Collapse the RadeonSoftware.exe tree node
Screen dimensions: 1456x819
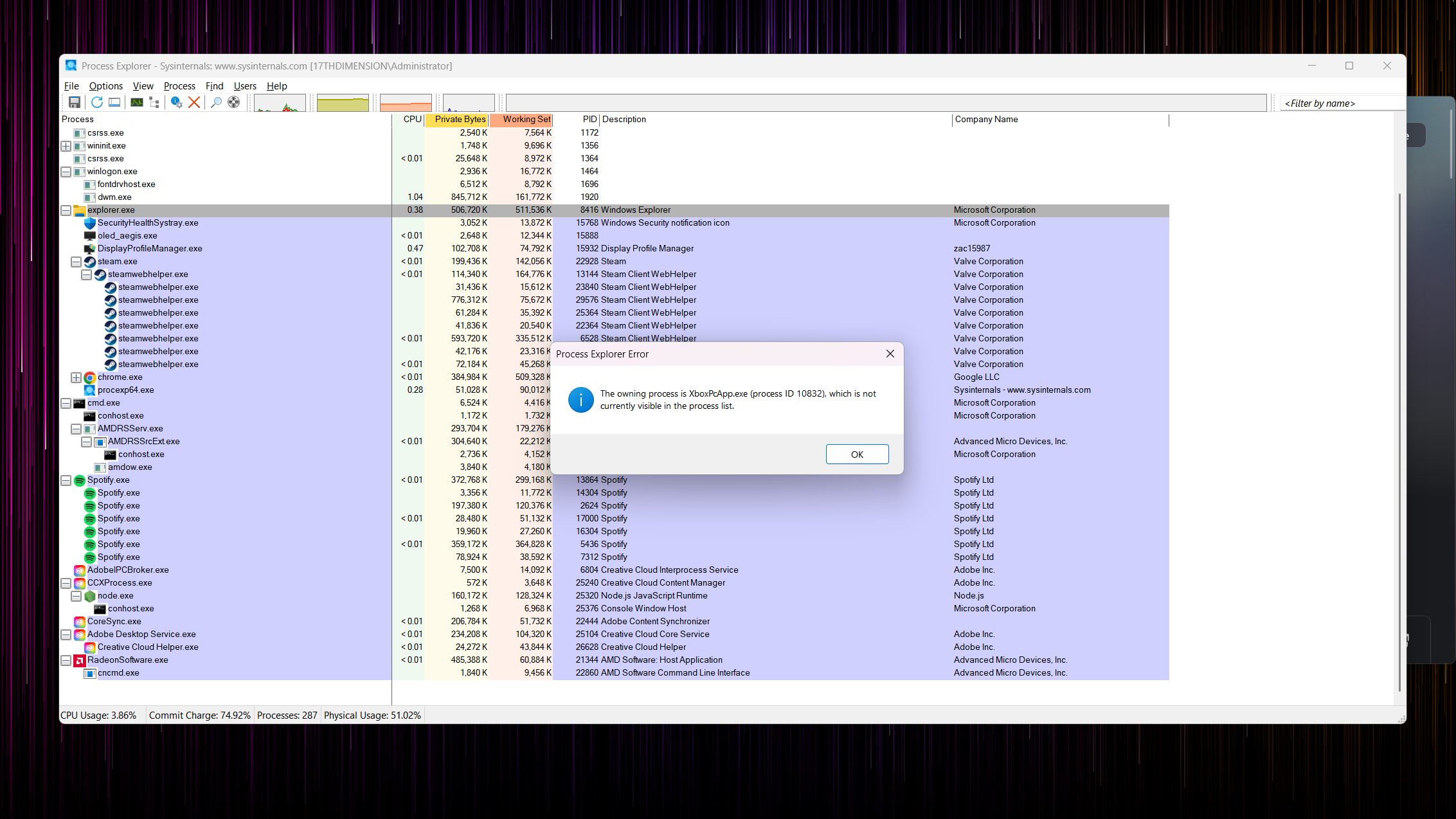pos(66,660)
